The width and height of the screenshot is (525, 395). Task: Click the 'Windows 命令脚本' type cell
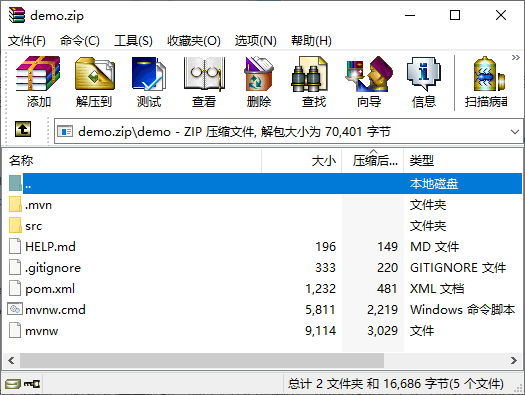pos(462,310)
